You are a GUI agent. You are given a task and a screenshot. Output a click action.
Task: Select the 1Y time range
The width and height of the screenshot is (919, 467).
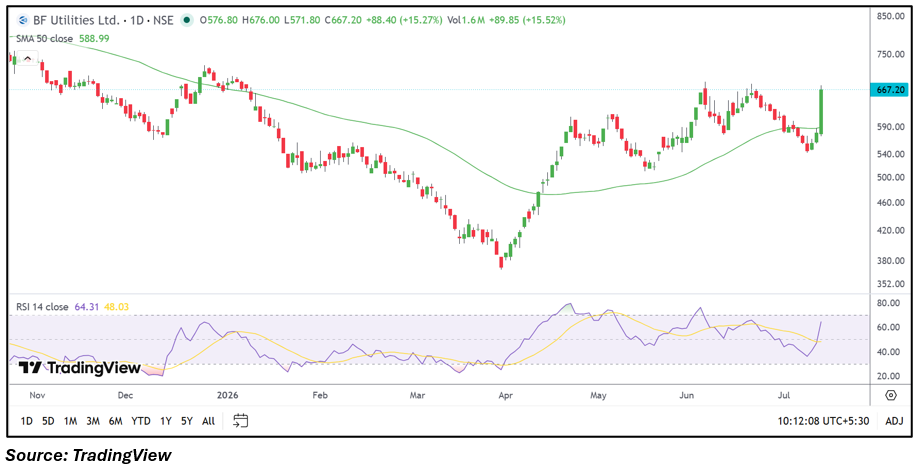tap(166, 421)
